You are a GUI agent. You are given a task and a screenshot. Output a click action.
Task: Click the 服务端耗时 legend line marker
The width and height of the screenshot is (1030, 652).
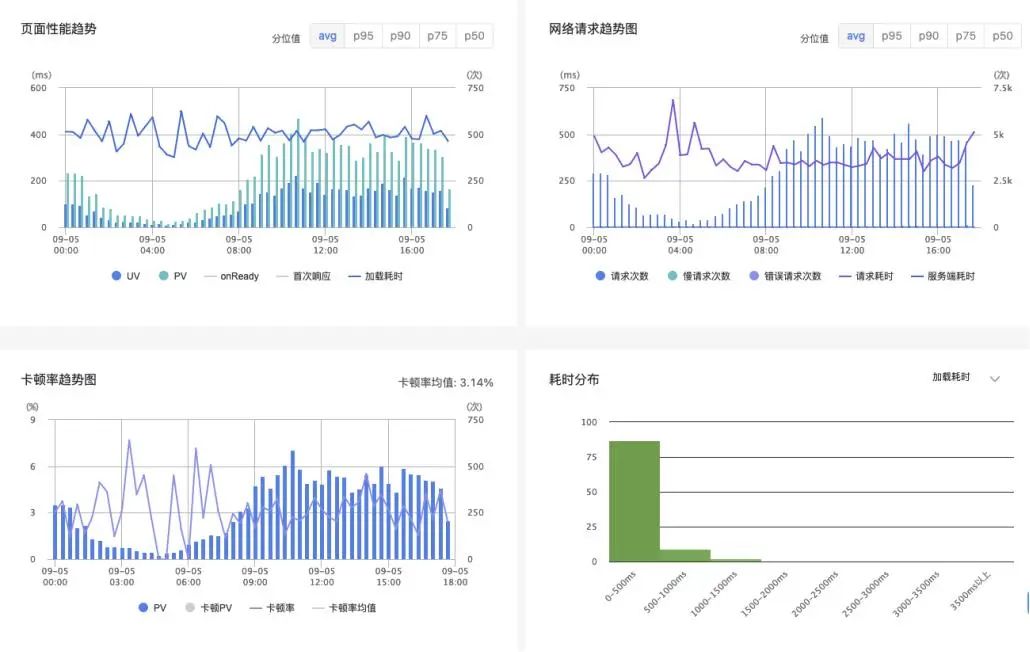918,276
